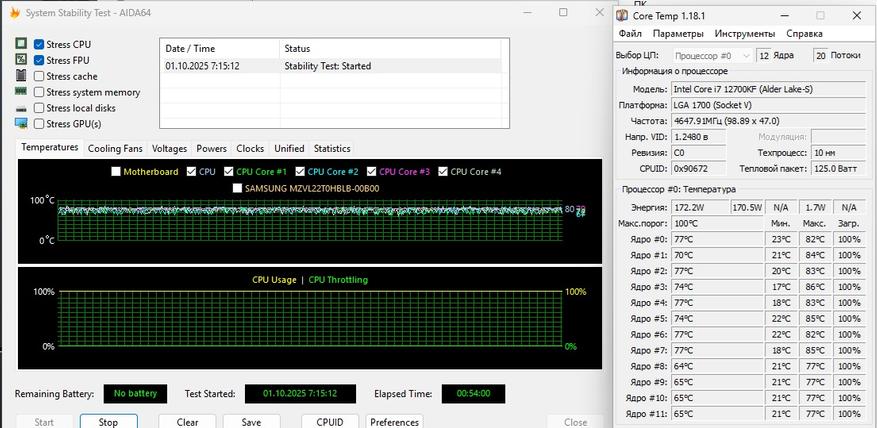Hide the CPU temperature graph line

pos(191,172)
